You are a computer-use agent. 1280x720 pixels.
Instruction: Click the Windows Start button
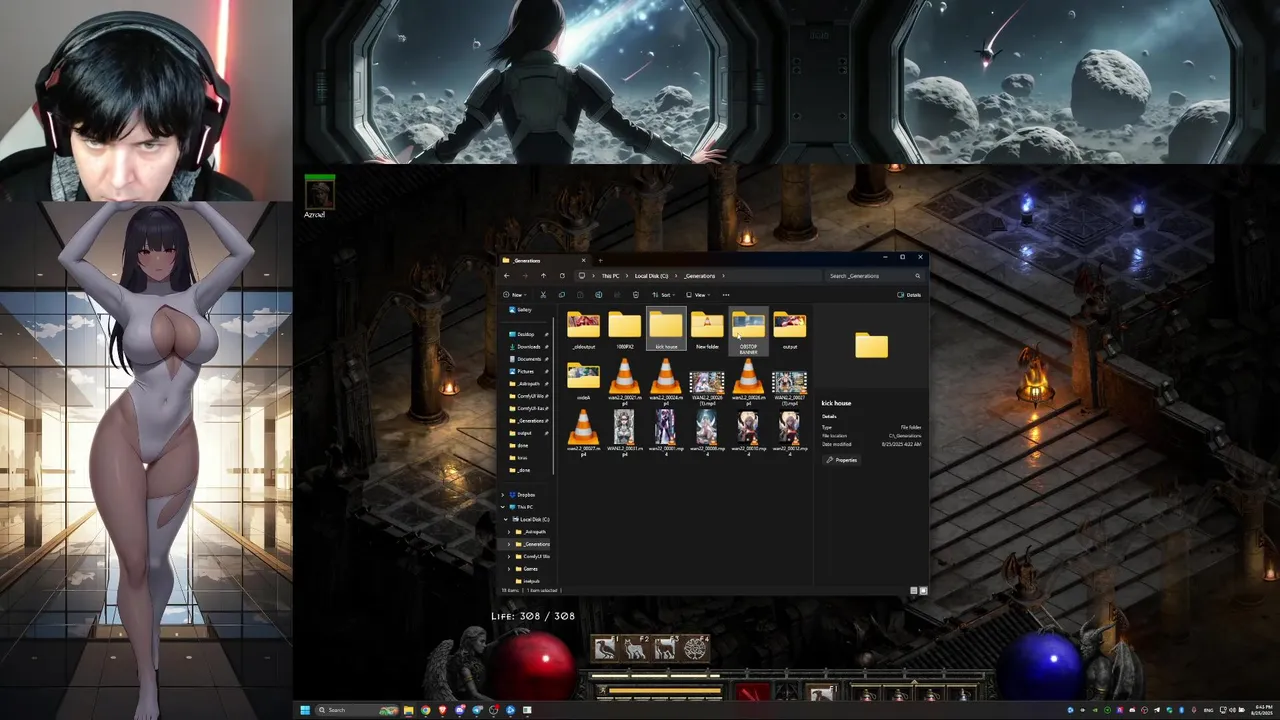coord(305,710)
